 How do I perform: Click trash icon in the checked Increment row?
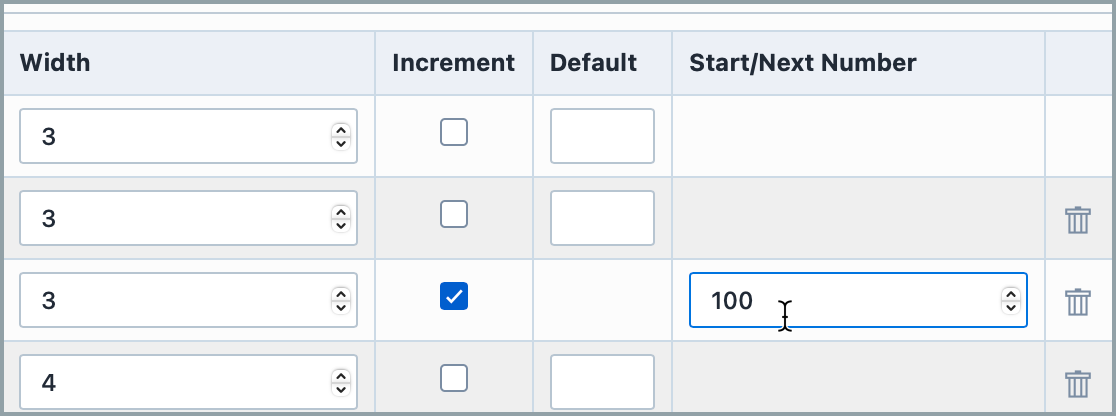click(1077, 301)
